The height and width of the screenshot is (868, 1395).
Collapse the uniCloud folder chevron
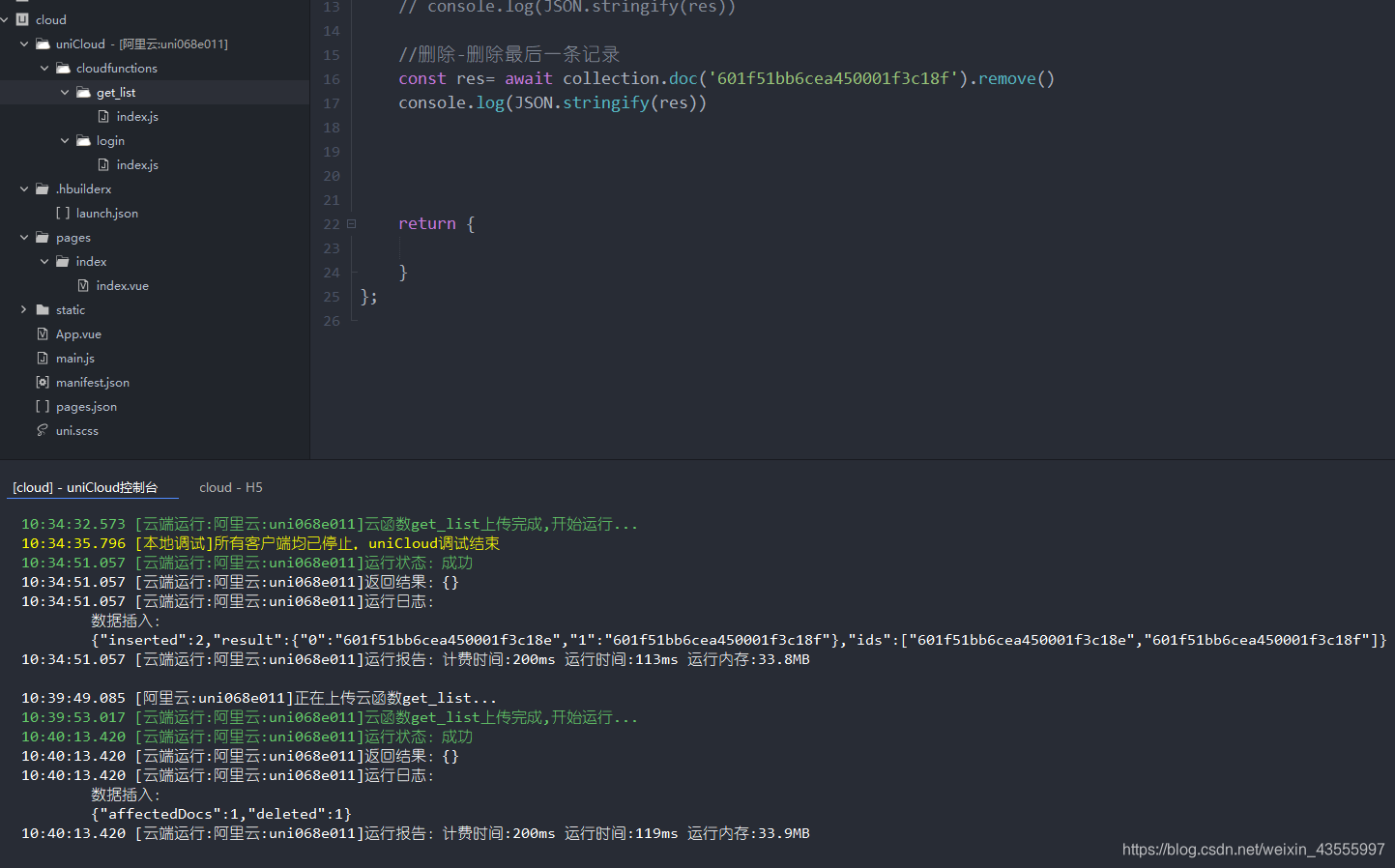click(x=24, y=43)
